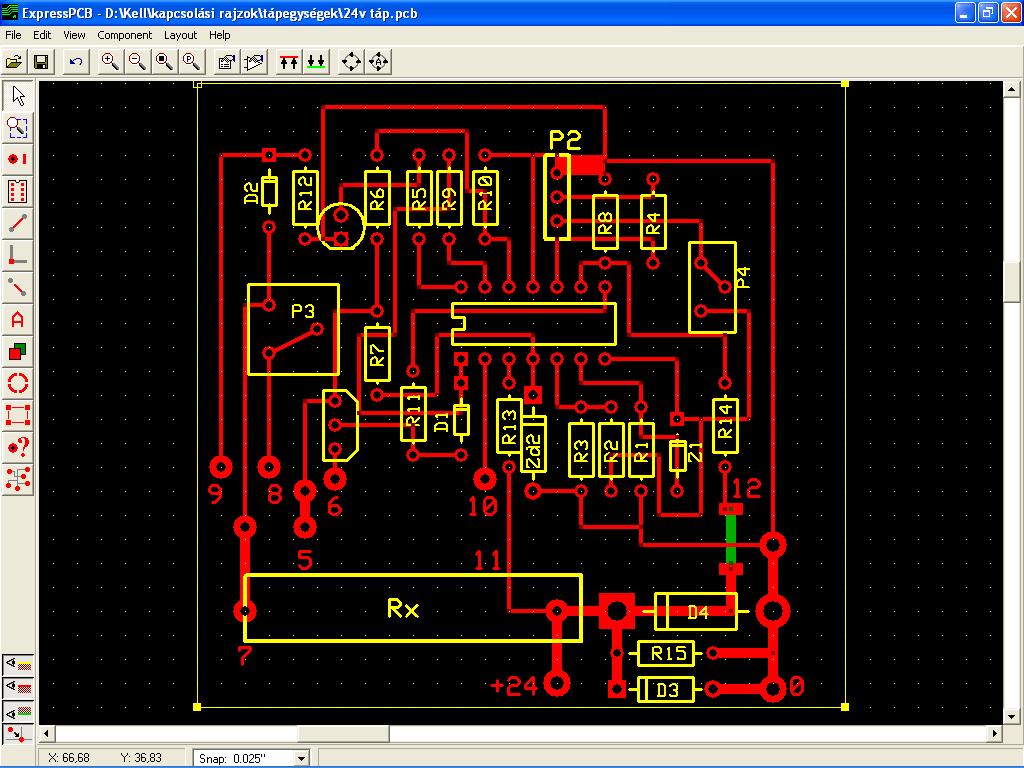Screen dimensions: 1024x768
Task: Click horizontal scrollbar right arrow
Action: [995, 733]
